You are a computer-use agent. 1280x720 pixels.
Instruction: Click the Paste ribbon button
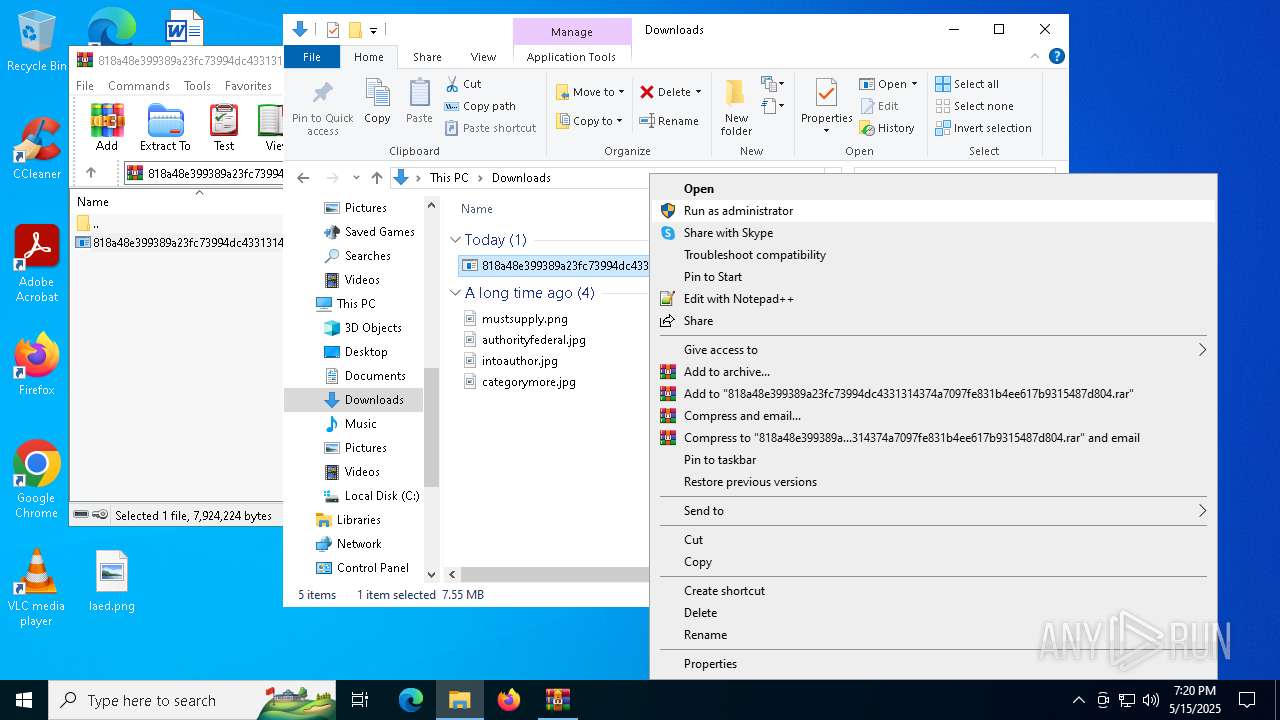(419, 101)
